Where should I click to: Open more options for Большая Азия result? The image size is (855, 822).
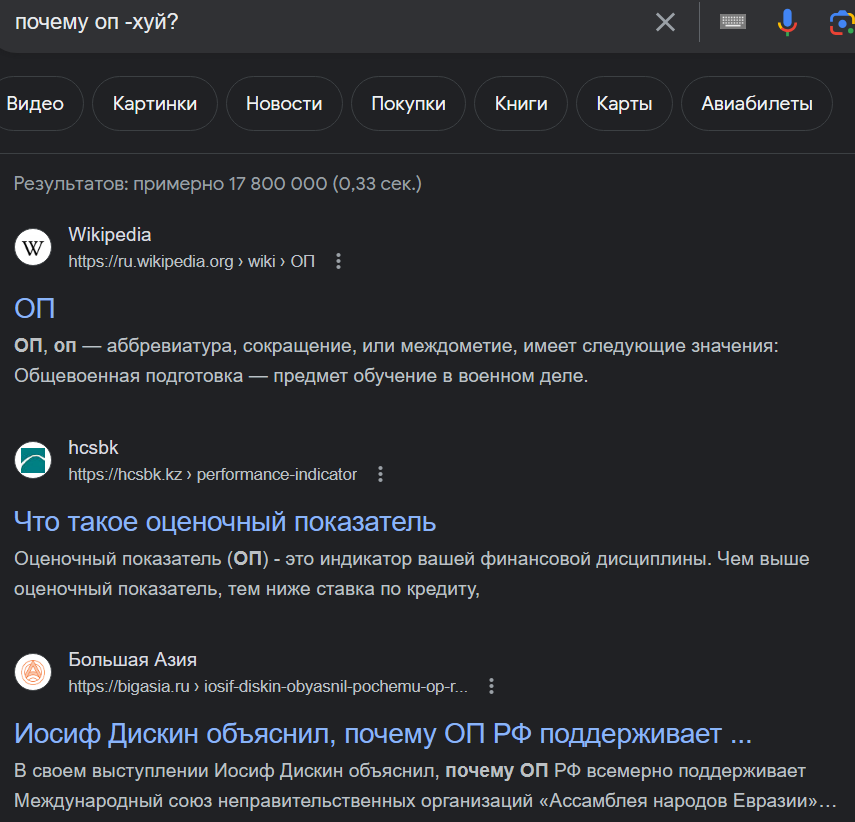pos(491,686)
